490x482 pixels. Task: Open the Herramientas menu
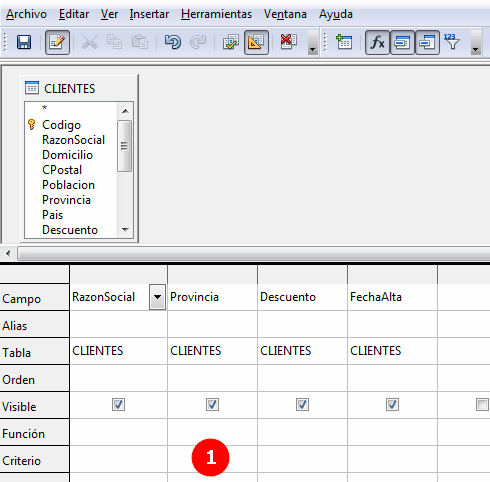point(216,14)
